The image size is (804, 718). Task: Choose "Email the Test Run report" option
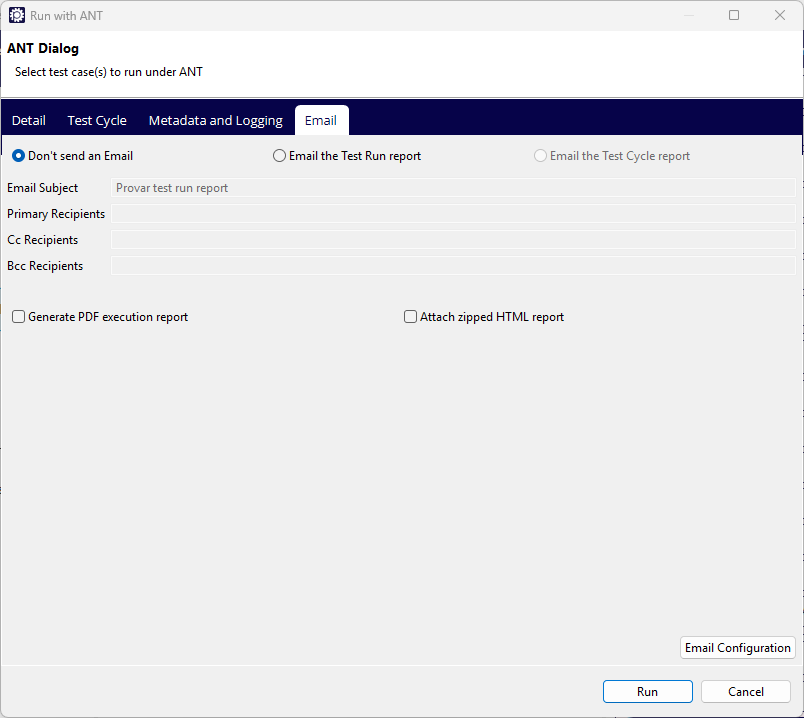coord(280,156)
